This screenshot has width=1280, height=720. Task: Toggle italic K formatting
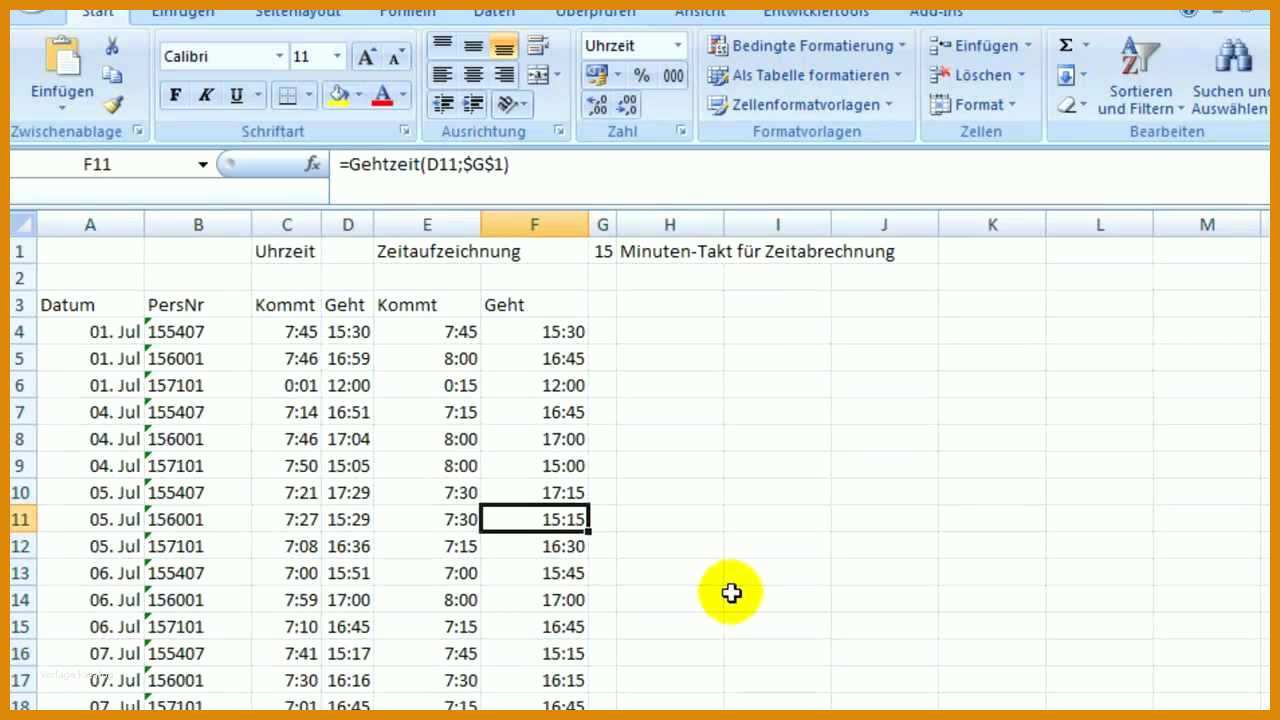pyautogui.click(x=206, y=96)
